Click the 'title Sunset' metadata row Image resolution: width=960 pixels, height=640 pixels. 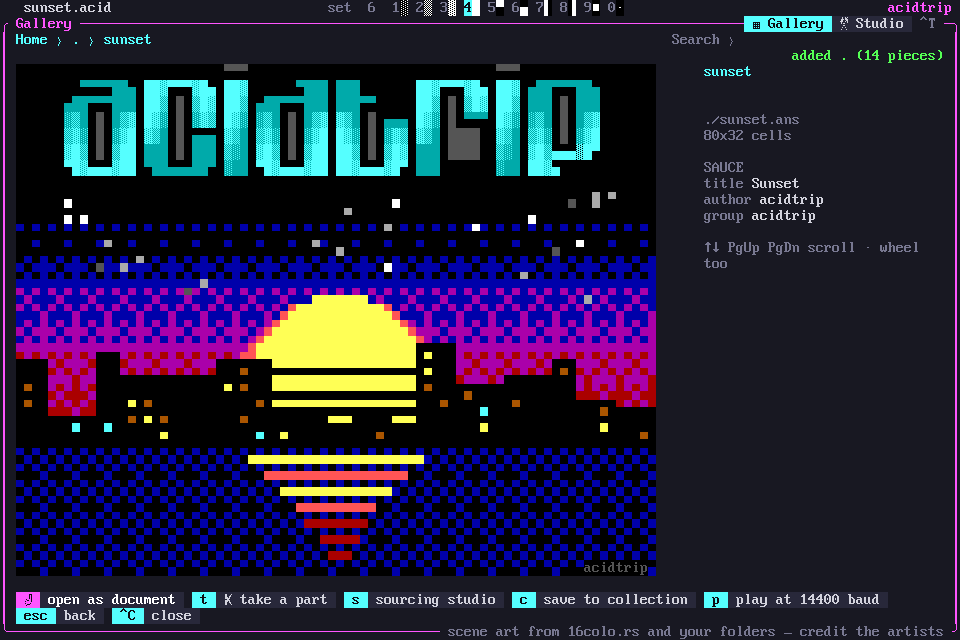point(751,184)
